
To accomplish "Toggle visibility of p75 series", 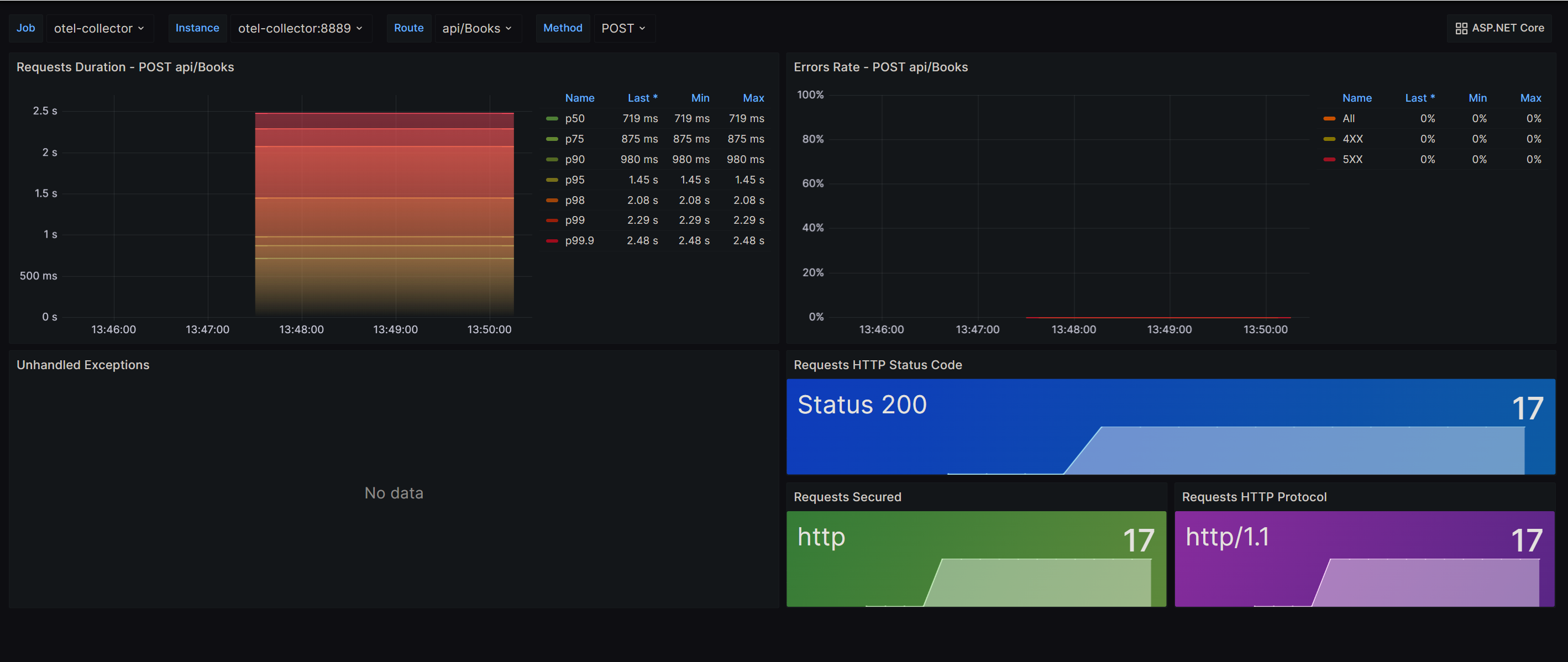I will pos(574,139).
